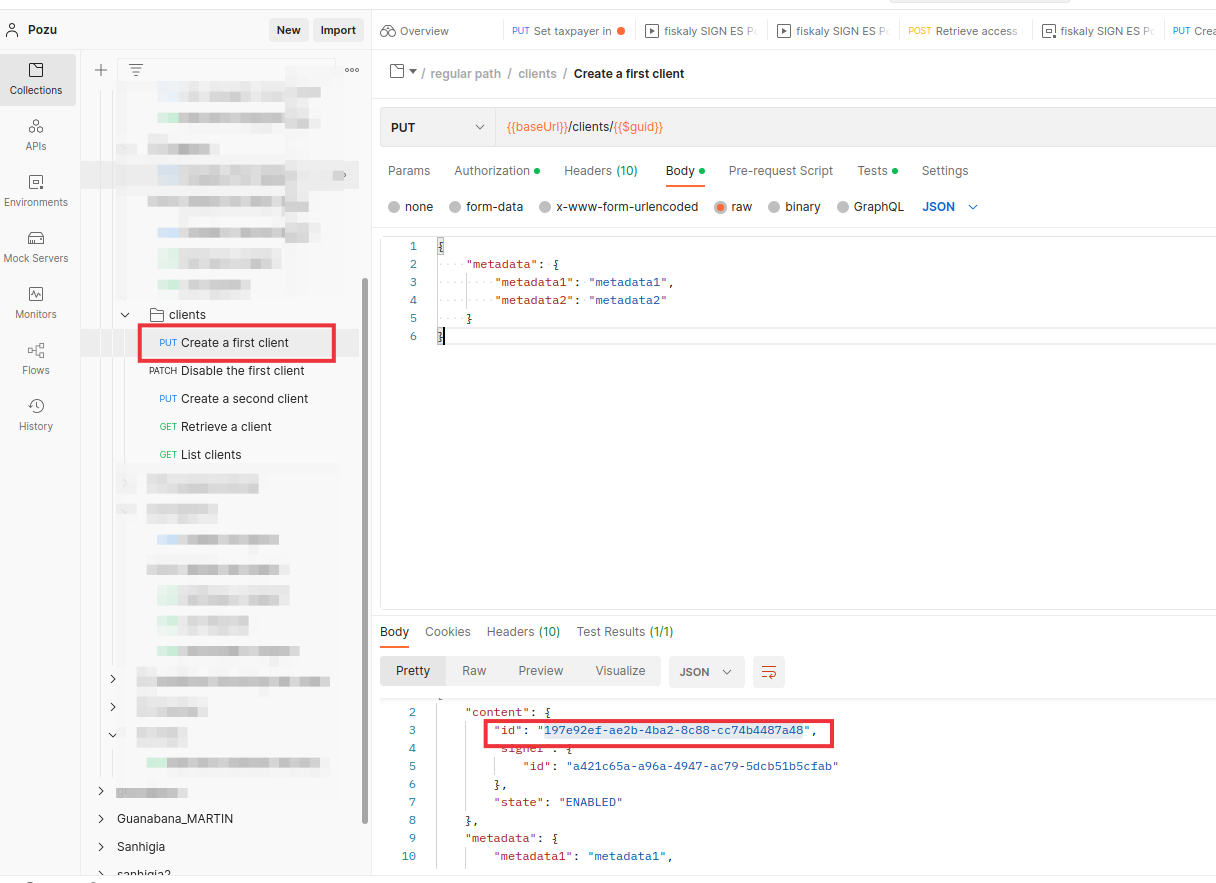
Task: Open the response Headers (10) tab
Action: coord(523,632)
